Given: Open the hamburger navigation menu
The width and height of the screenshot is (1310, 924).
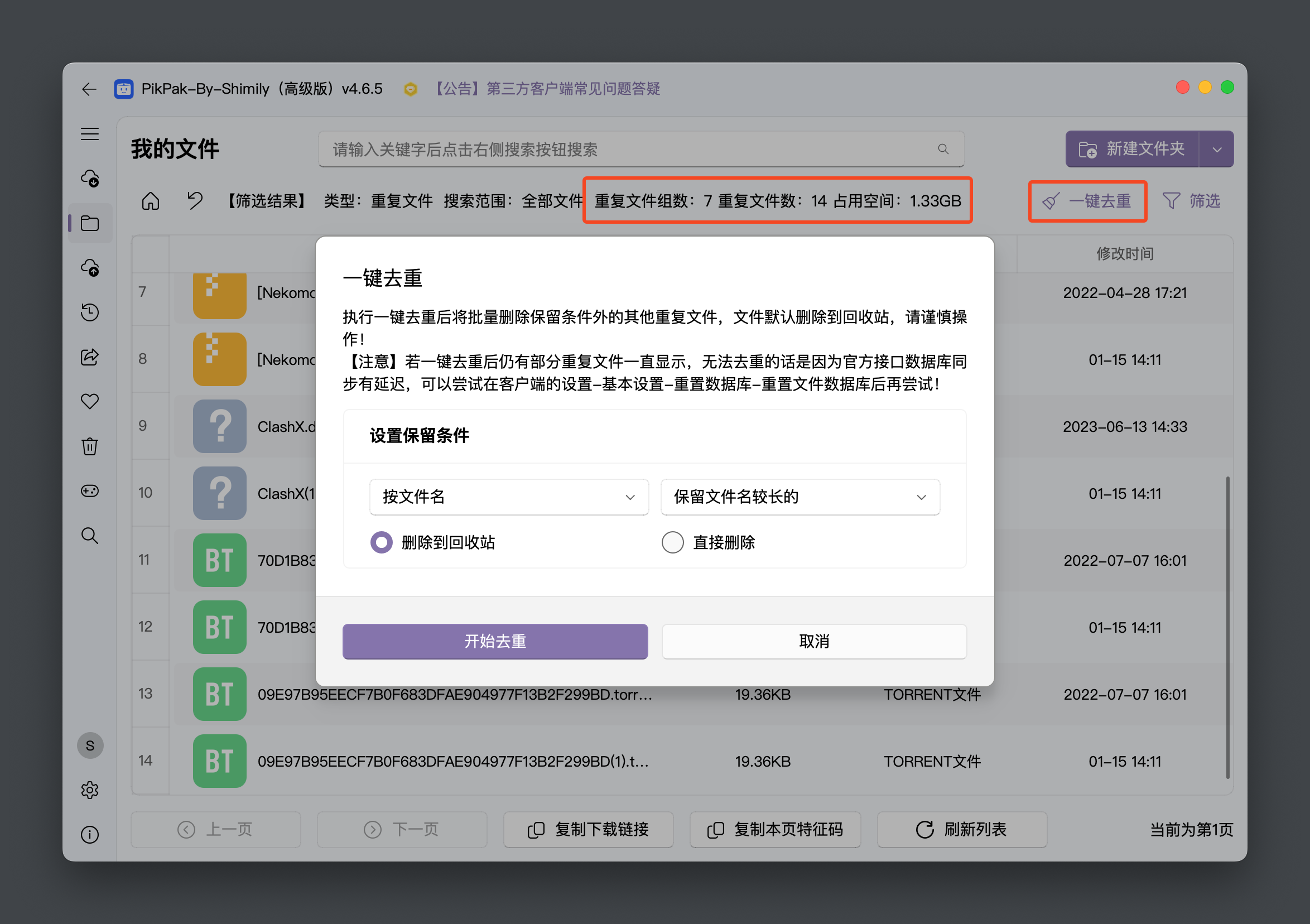Looking at the screenshot, I should (x=90, y=133).
